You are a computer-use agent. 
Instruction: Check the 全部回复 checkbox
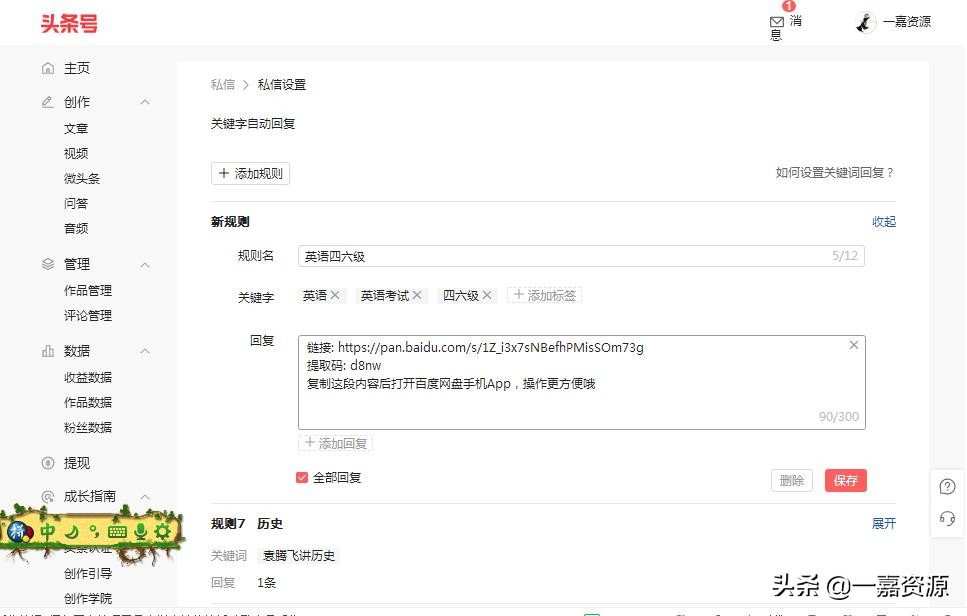[x=300, y=477]
